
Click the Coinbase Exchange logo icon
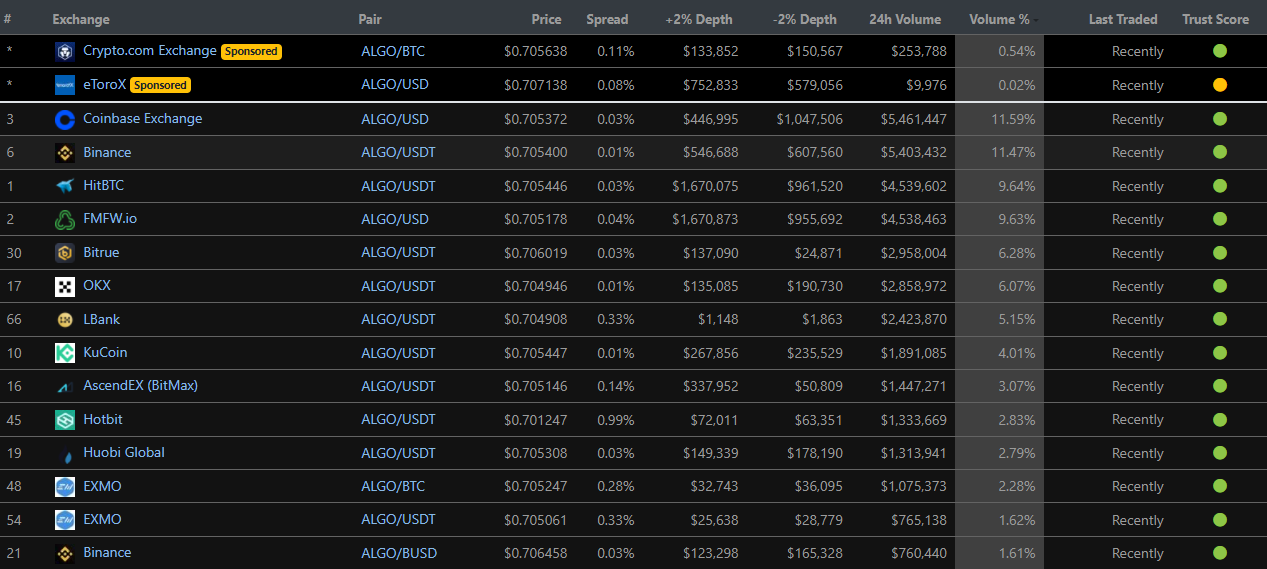click(x=65, y=119)
